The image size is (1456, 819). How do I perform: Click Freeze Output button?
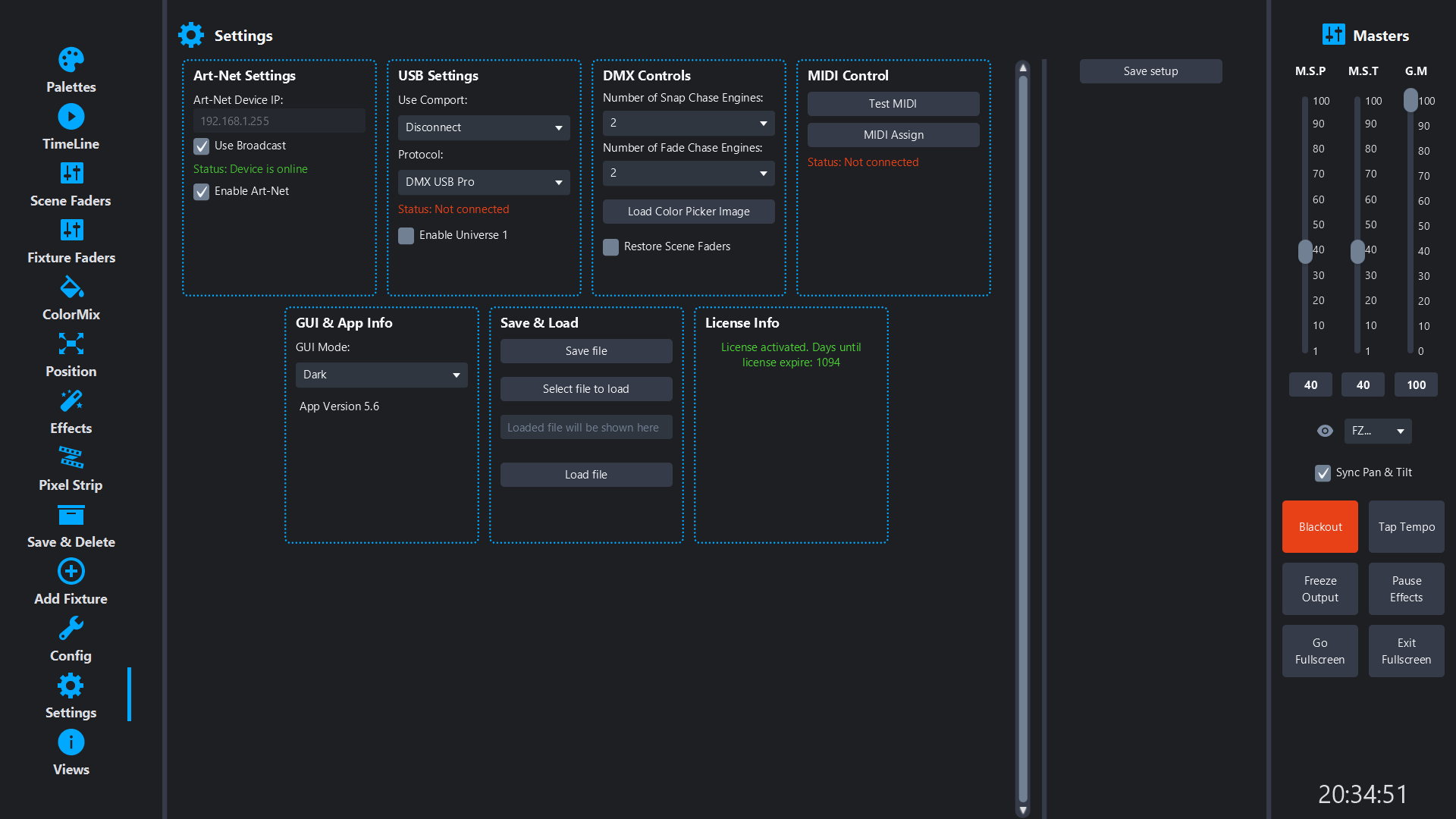coord(1320,589)
